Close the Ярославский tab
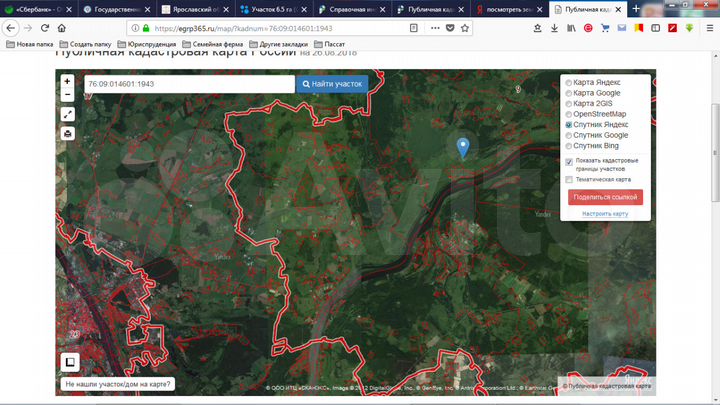 [x=225, y=9]
